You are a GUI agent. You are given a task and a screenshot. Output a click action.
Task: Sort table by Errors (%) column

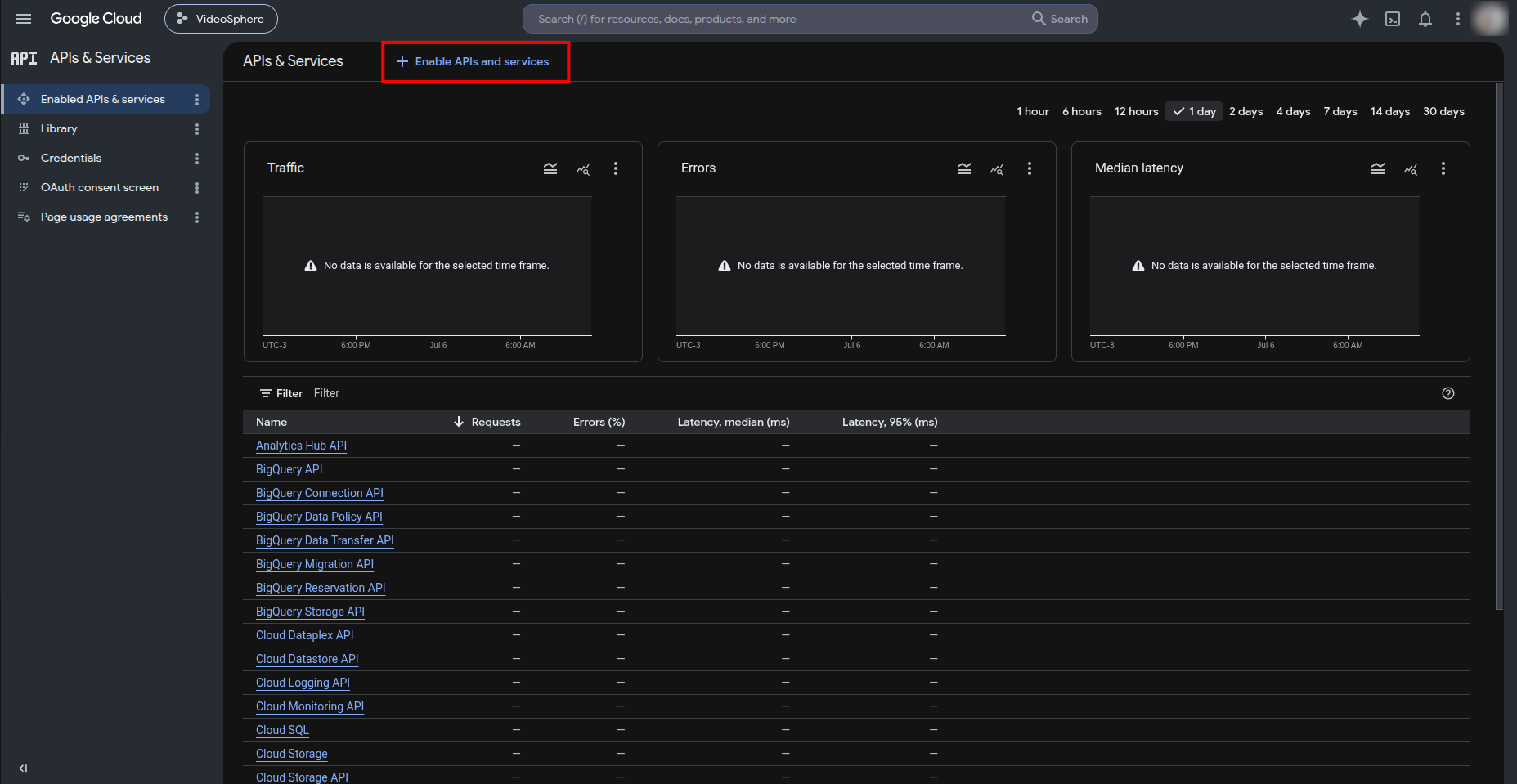(599, 422)
